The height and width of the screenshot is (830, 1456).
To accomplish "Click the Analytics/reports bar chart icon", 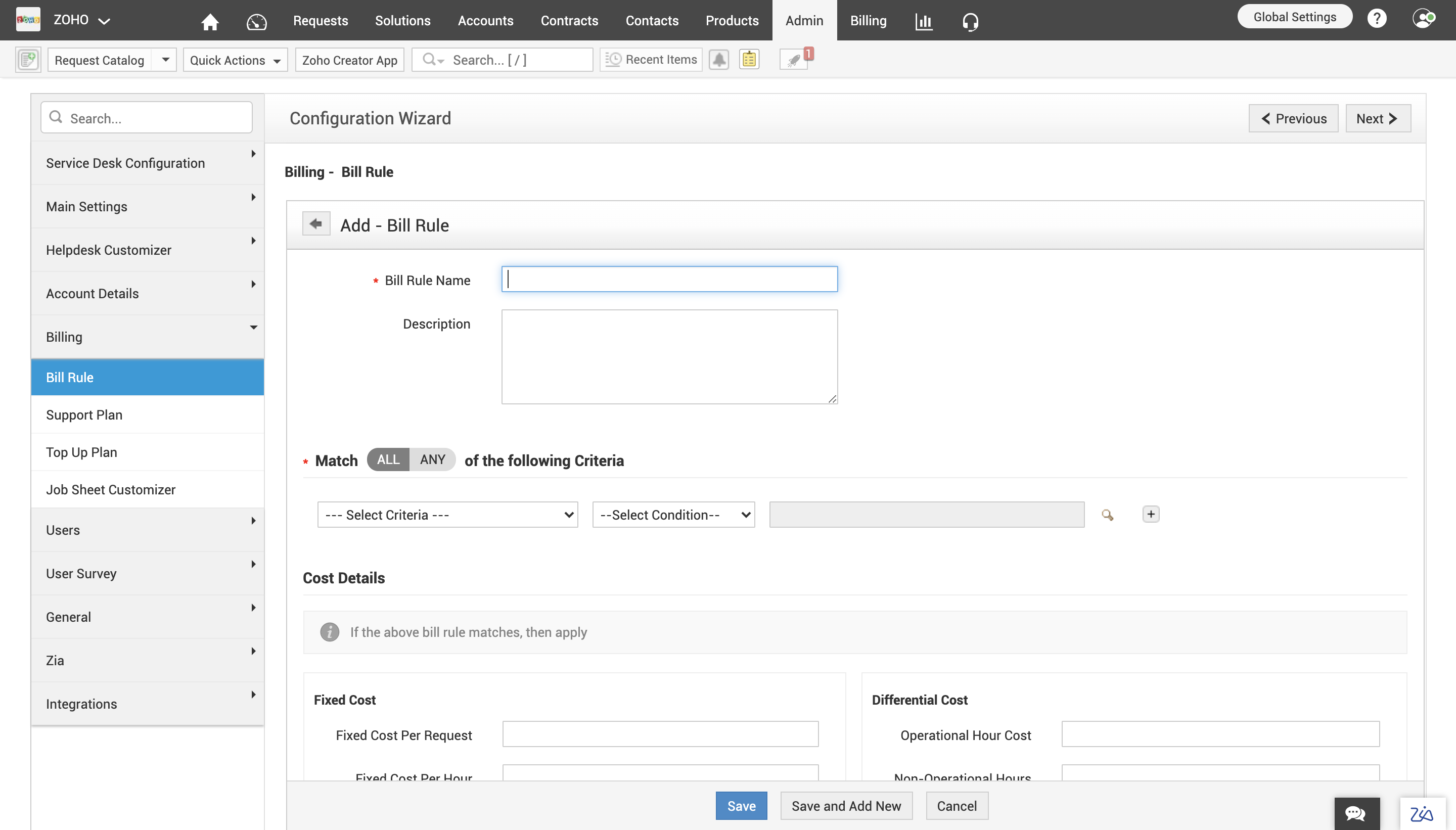I will [923, 20].
